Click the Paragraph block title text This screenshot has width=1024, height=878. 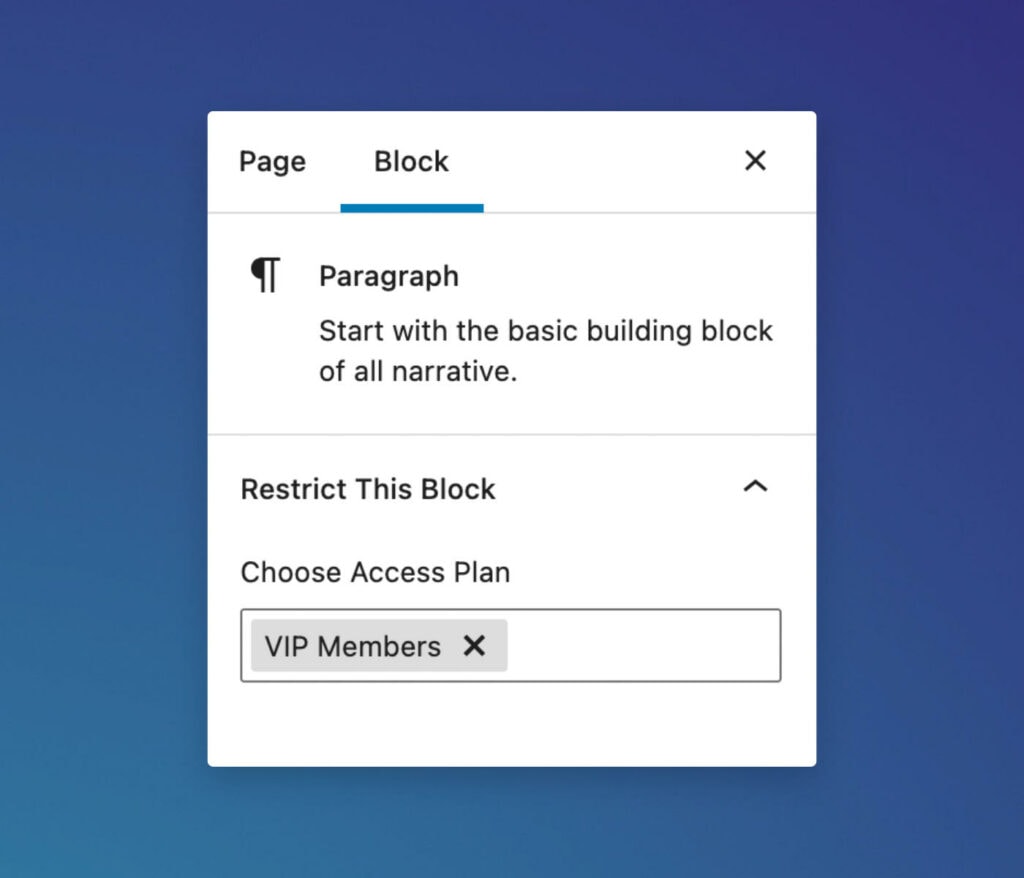point(388,275)
